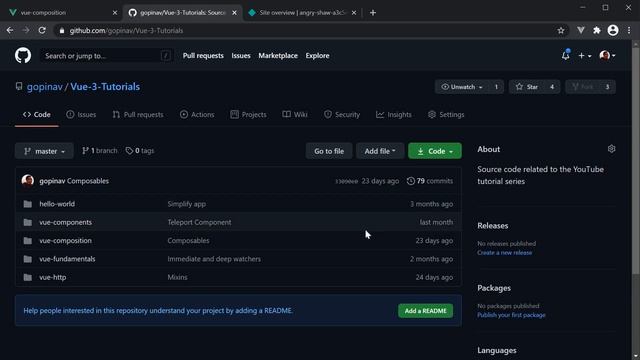The image size is (640, 360).
Task: Open Immediate and deep watchers commit
Action: pos(214,259)
